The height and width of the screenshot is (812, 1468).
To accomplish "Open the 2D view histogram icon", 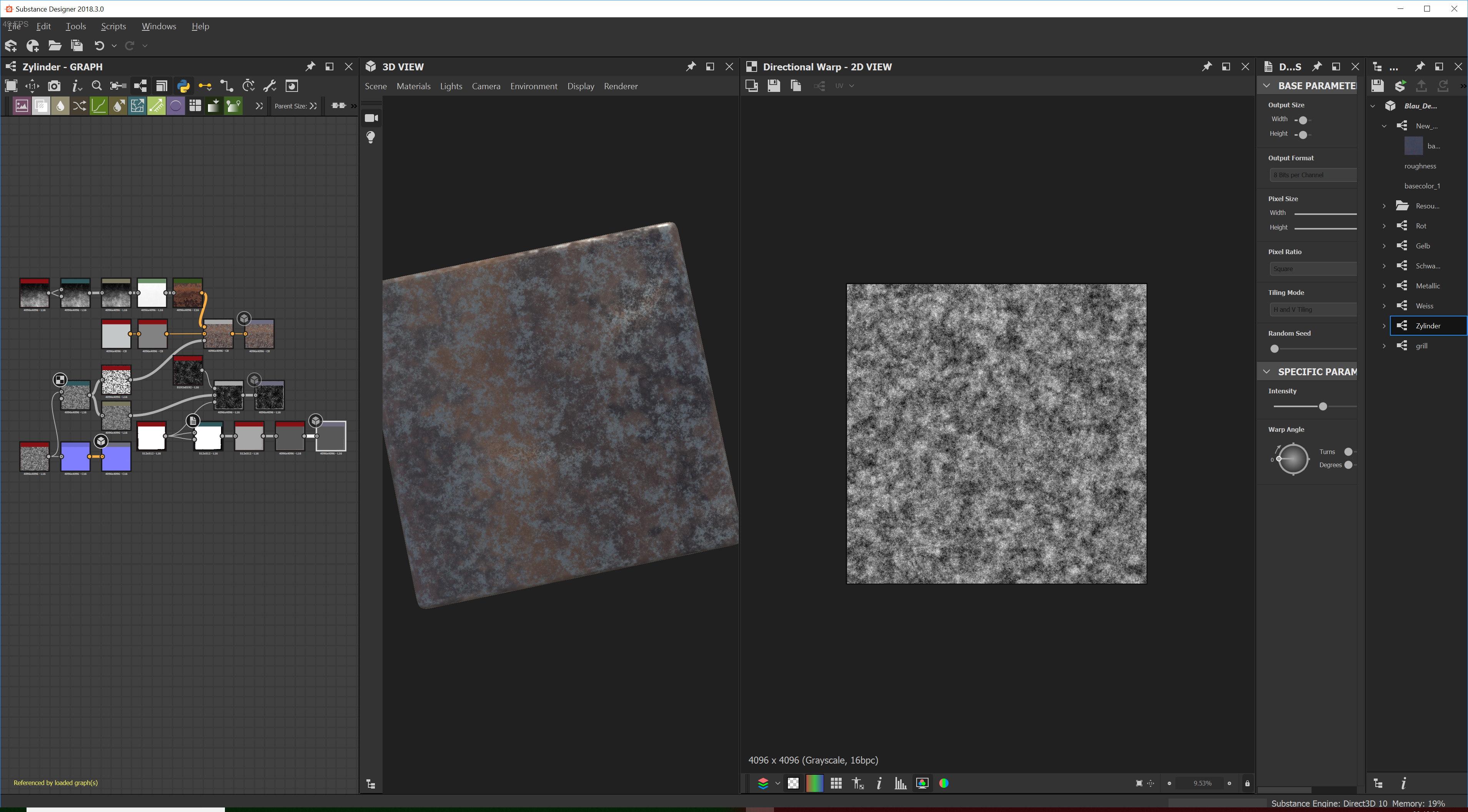I will point(900,783).
